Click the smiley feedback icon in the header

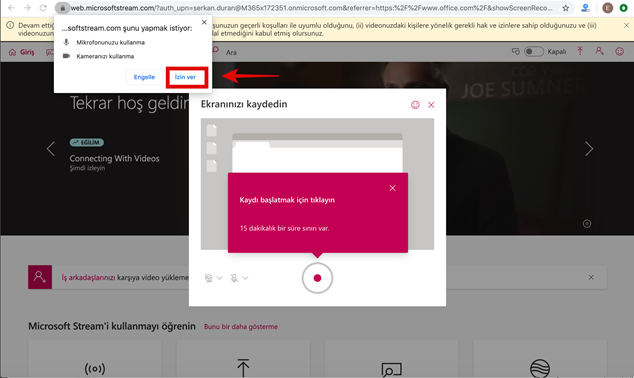(619, 51)
